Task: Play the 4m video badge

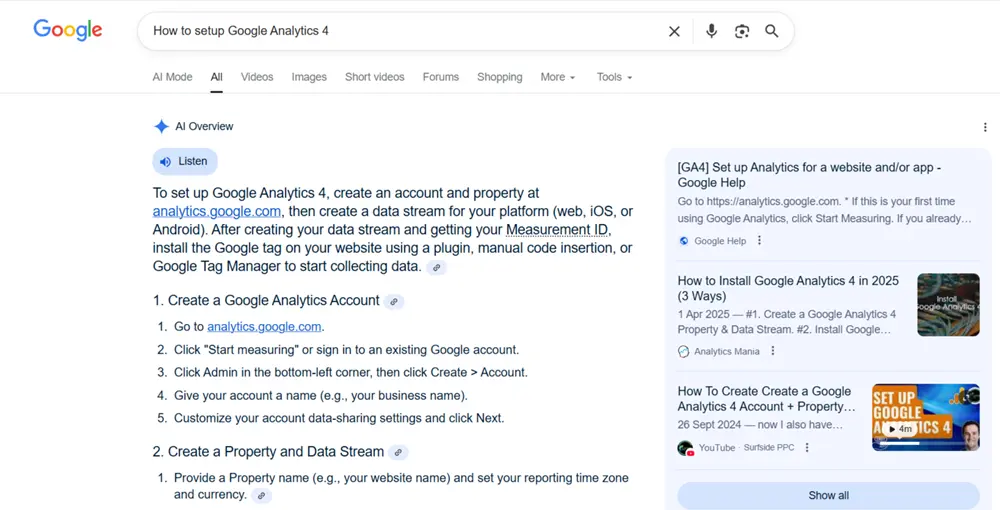Action: click(900, 429)
